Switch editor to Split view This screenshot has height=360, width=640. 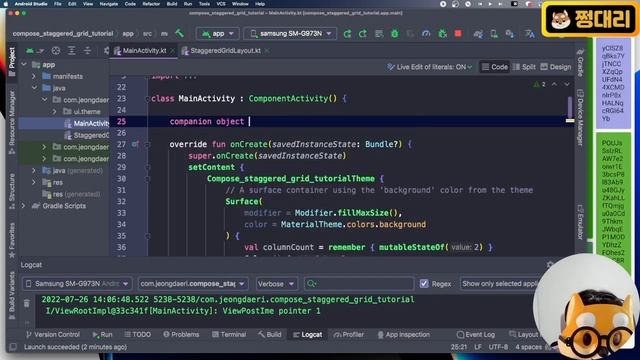(524, 67)
